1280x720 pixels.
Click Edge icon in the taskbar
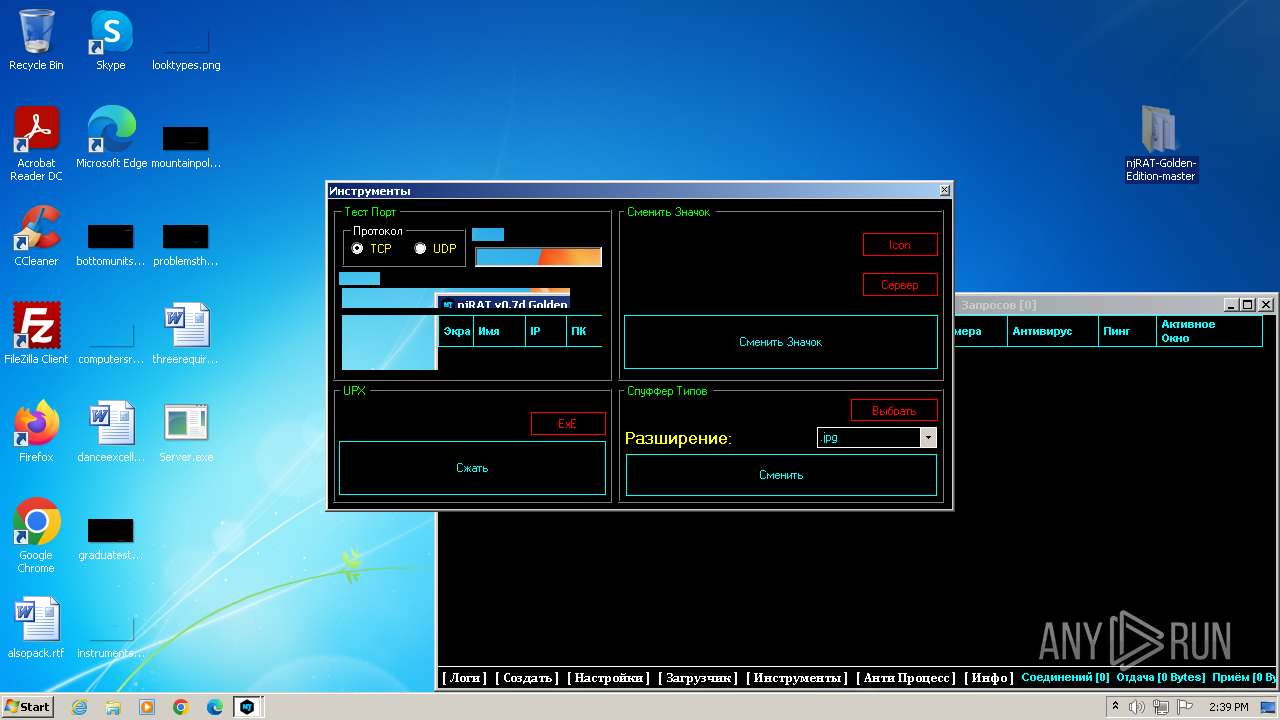click(x=215, y=707)
